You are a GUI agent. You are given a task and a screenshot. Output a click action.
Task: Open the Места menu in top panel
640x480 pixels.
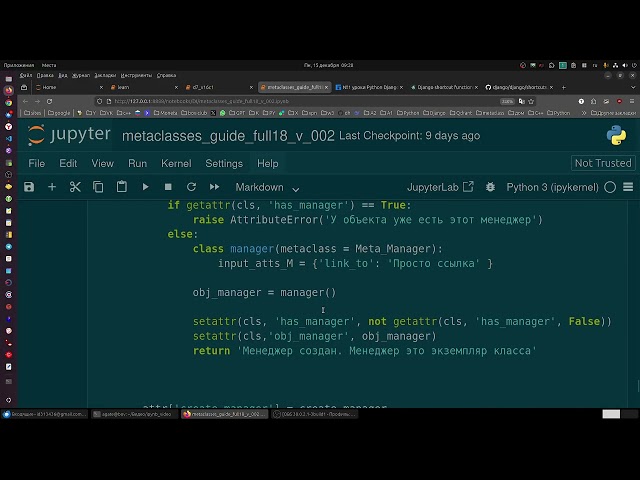point(49,65)
